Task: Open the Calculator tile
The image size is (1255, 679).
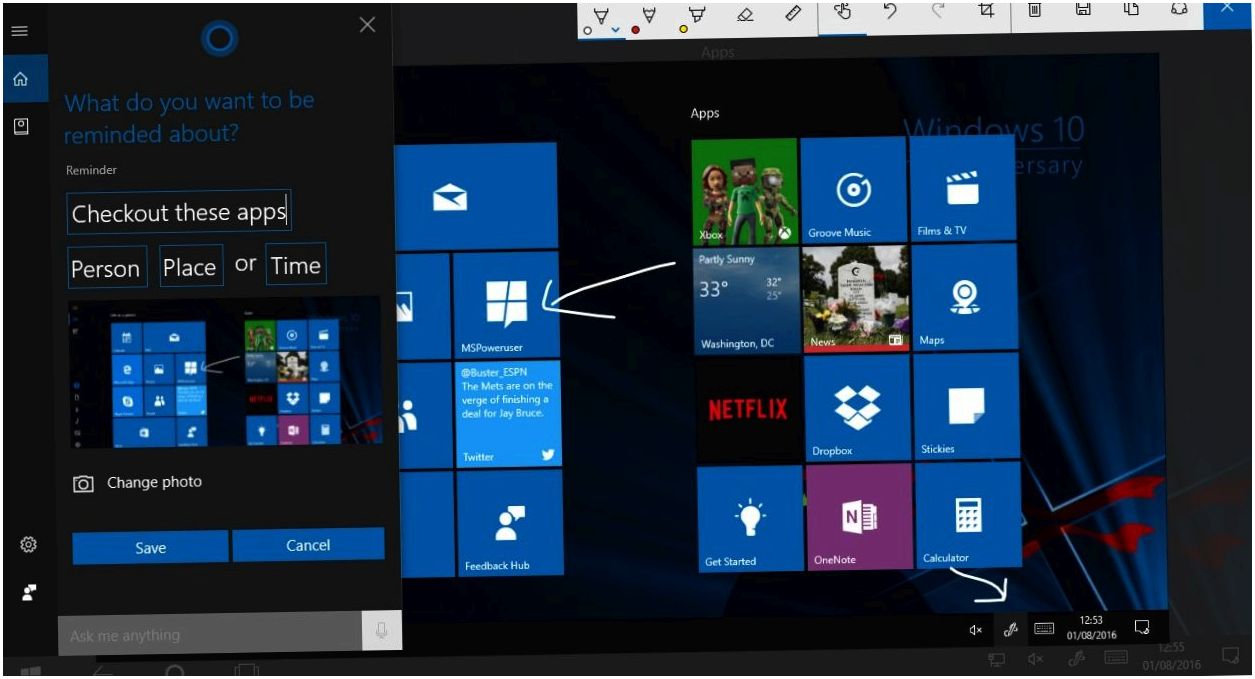Action: [x=969, y=515]
